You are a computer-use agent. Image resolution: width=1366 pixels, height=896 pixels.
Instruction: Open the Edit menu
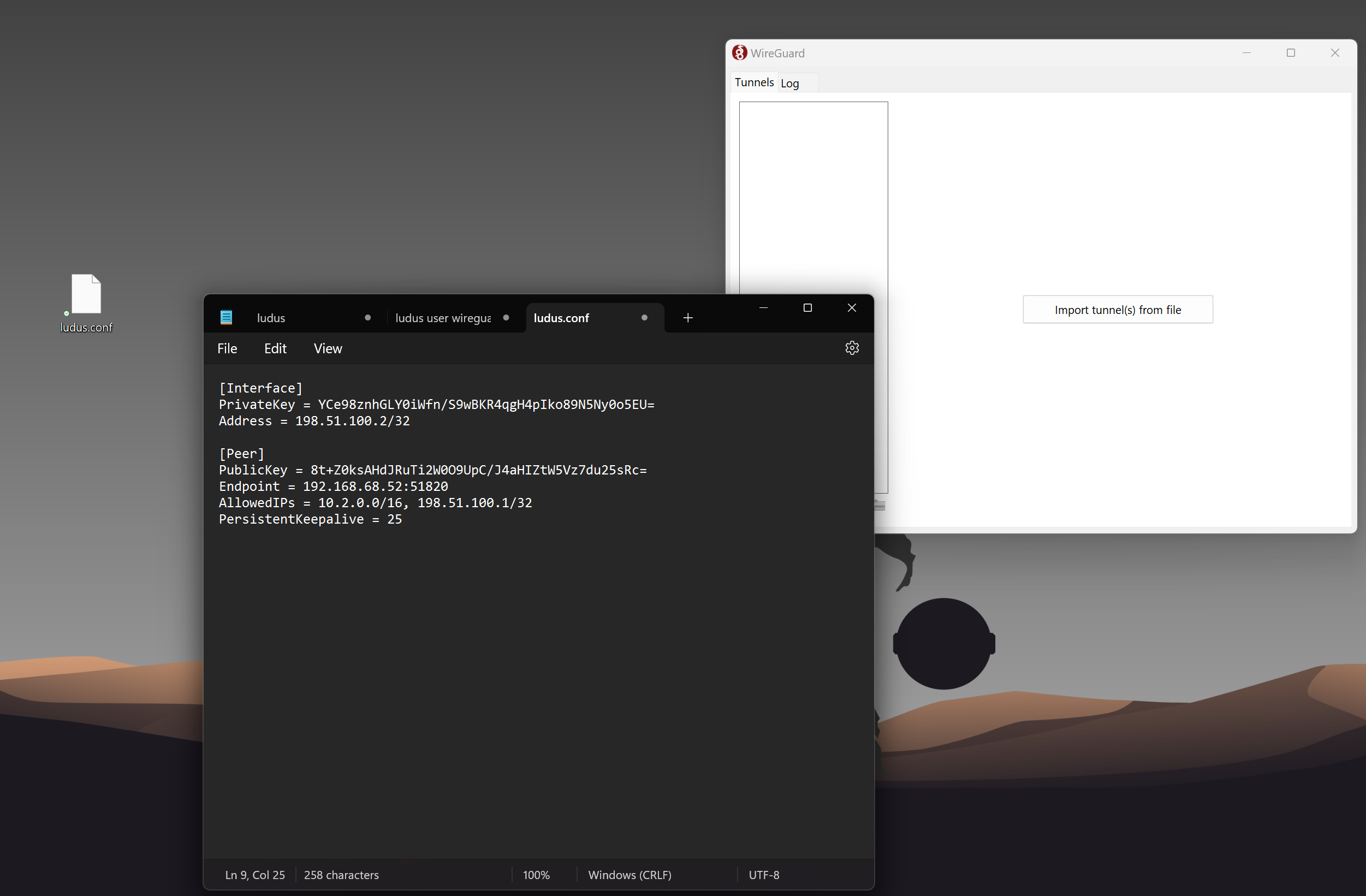[275, 348]
